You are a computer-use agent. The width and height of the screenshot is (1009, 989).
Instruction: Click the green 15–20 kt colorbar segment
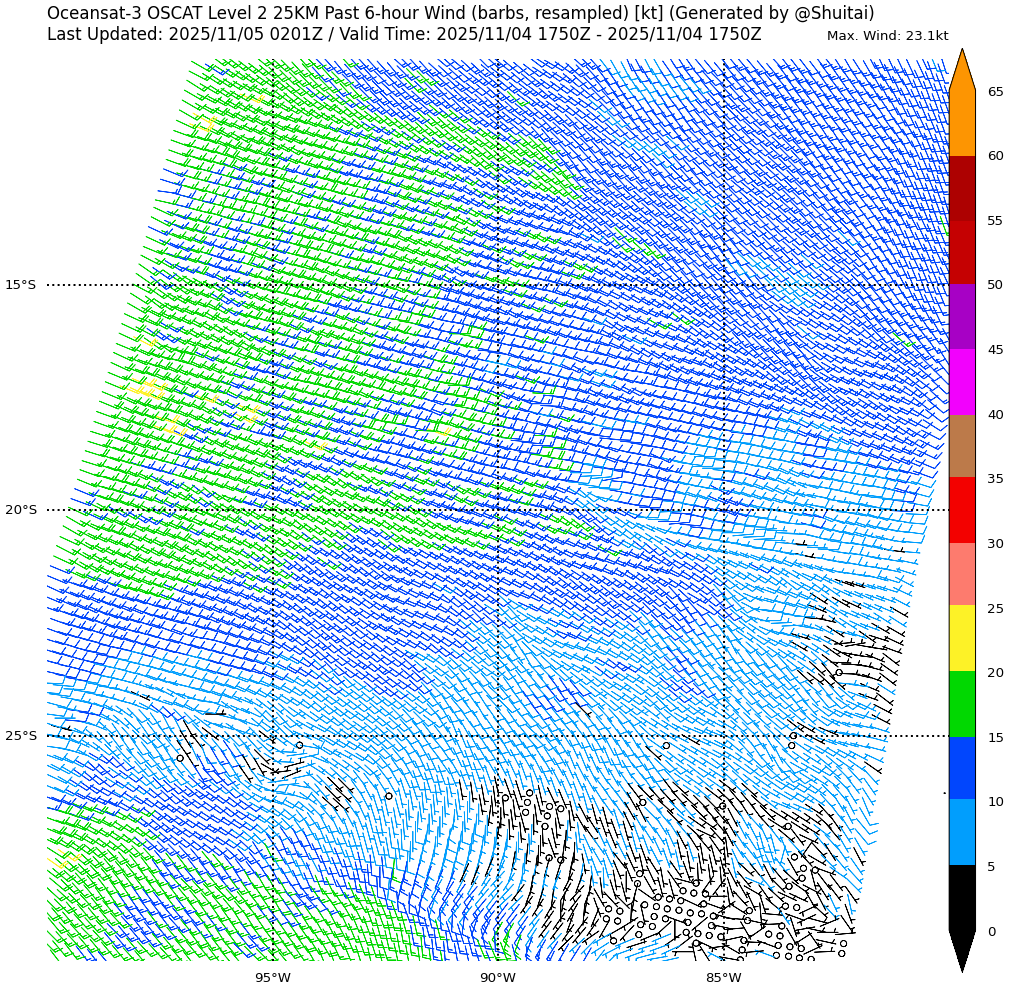(962, 704)
